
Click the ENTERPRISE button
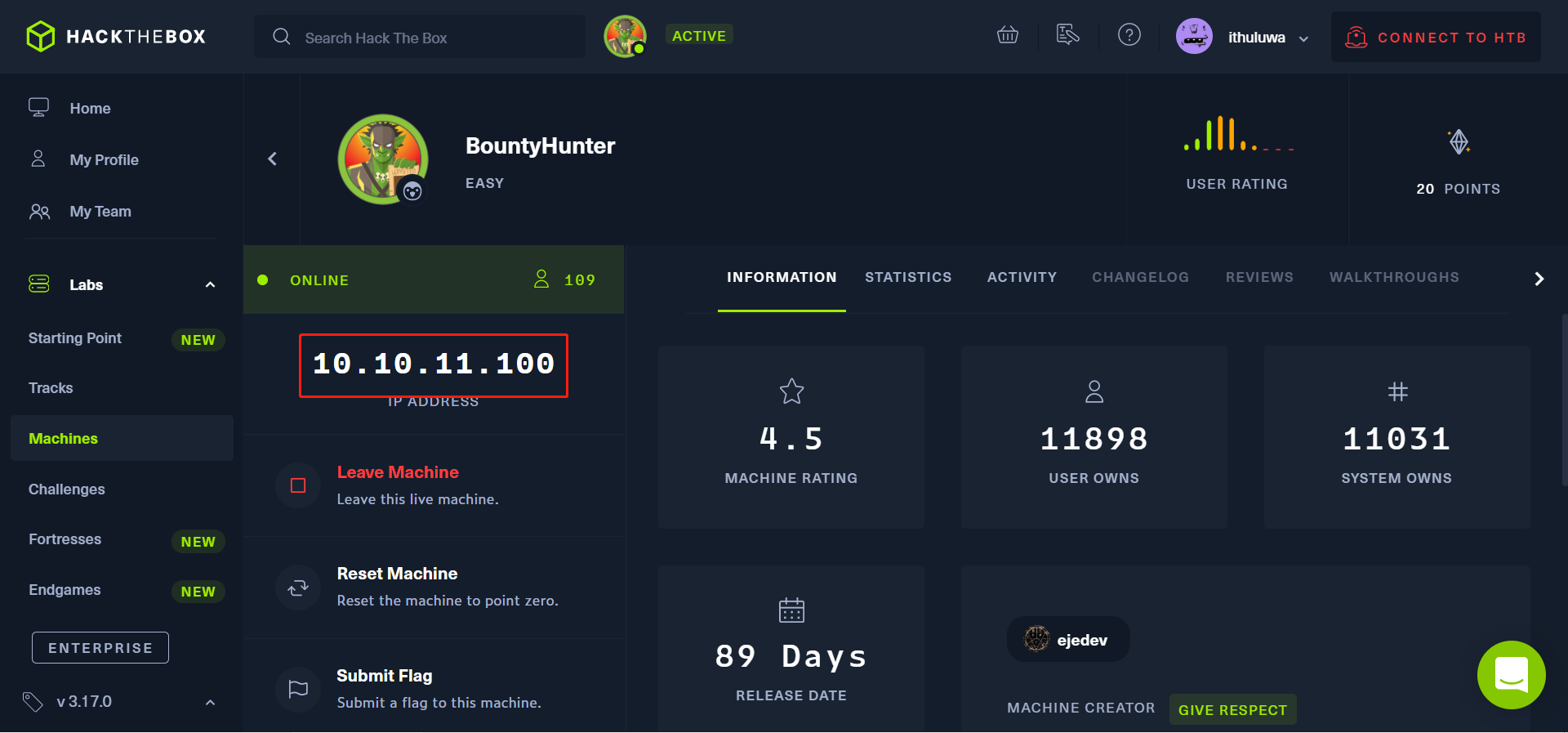pyautogui.click(x=100, y=648)
